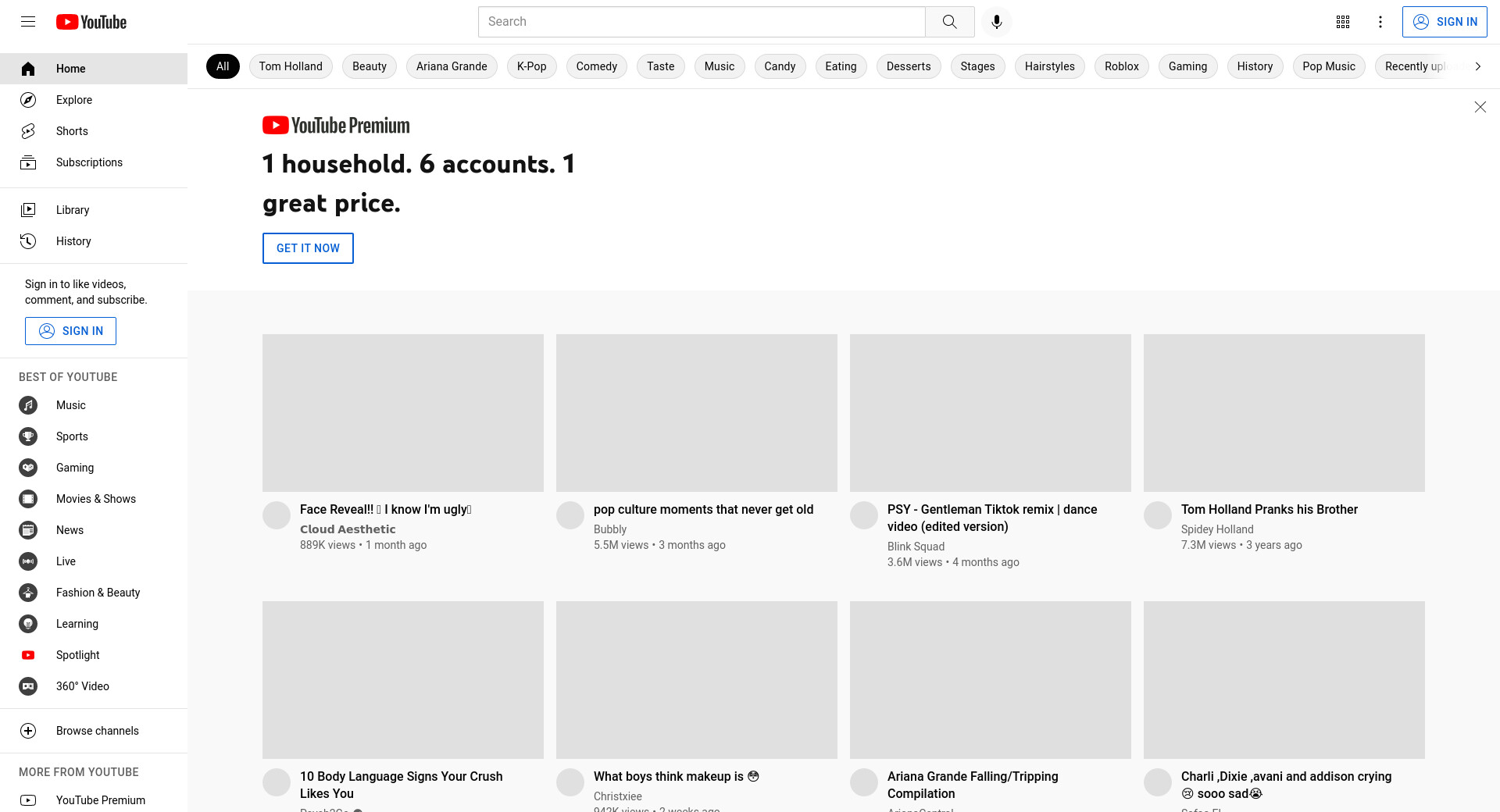Open the YouTube apps grid

(x=1343, y=22)
